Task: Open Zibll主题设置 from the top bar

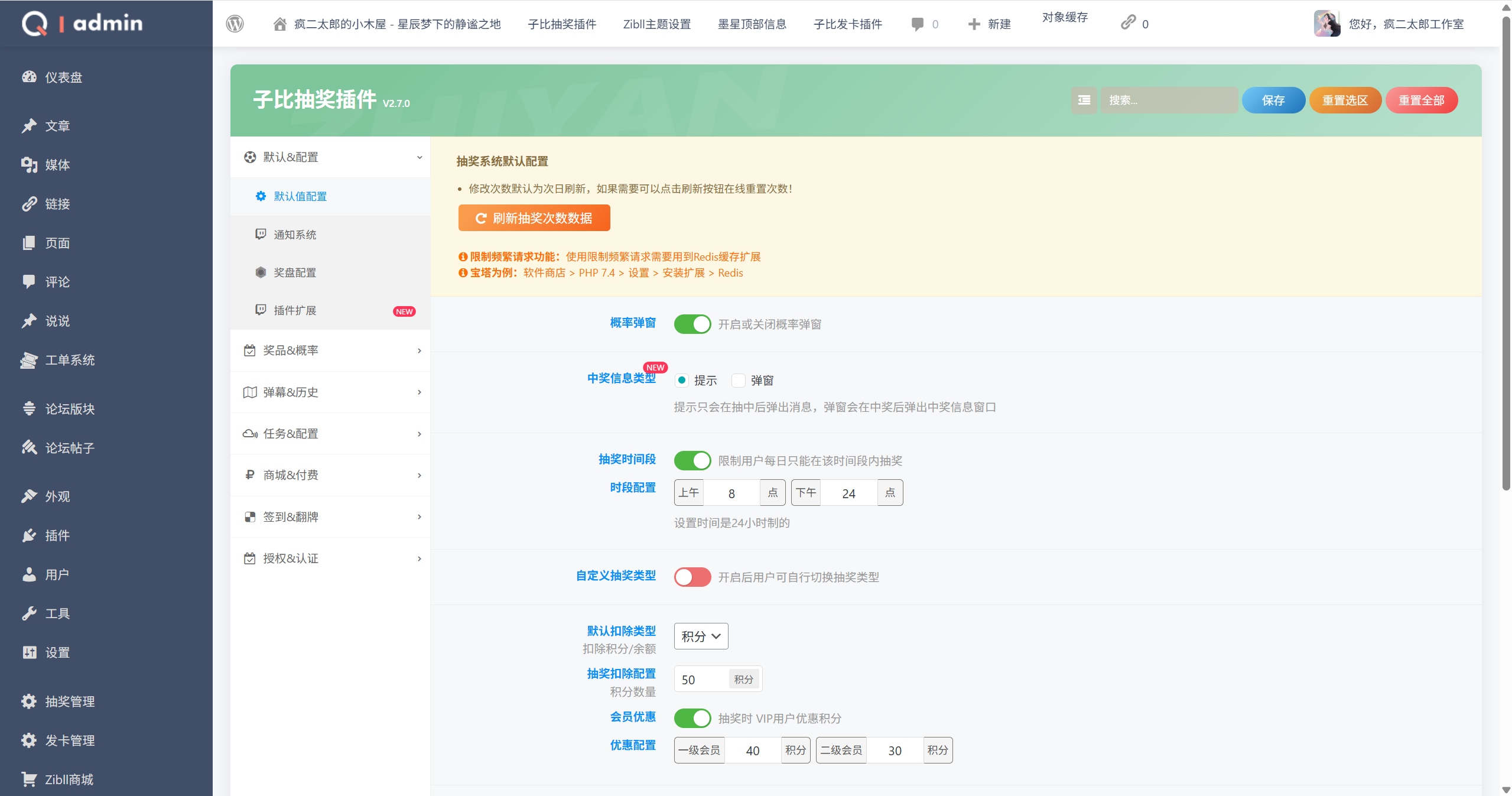Action: coord(656,24)
